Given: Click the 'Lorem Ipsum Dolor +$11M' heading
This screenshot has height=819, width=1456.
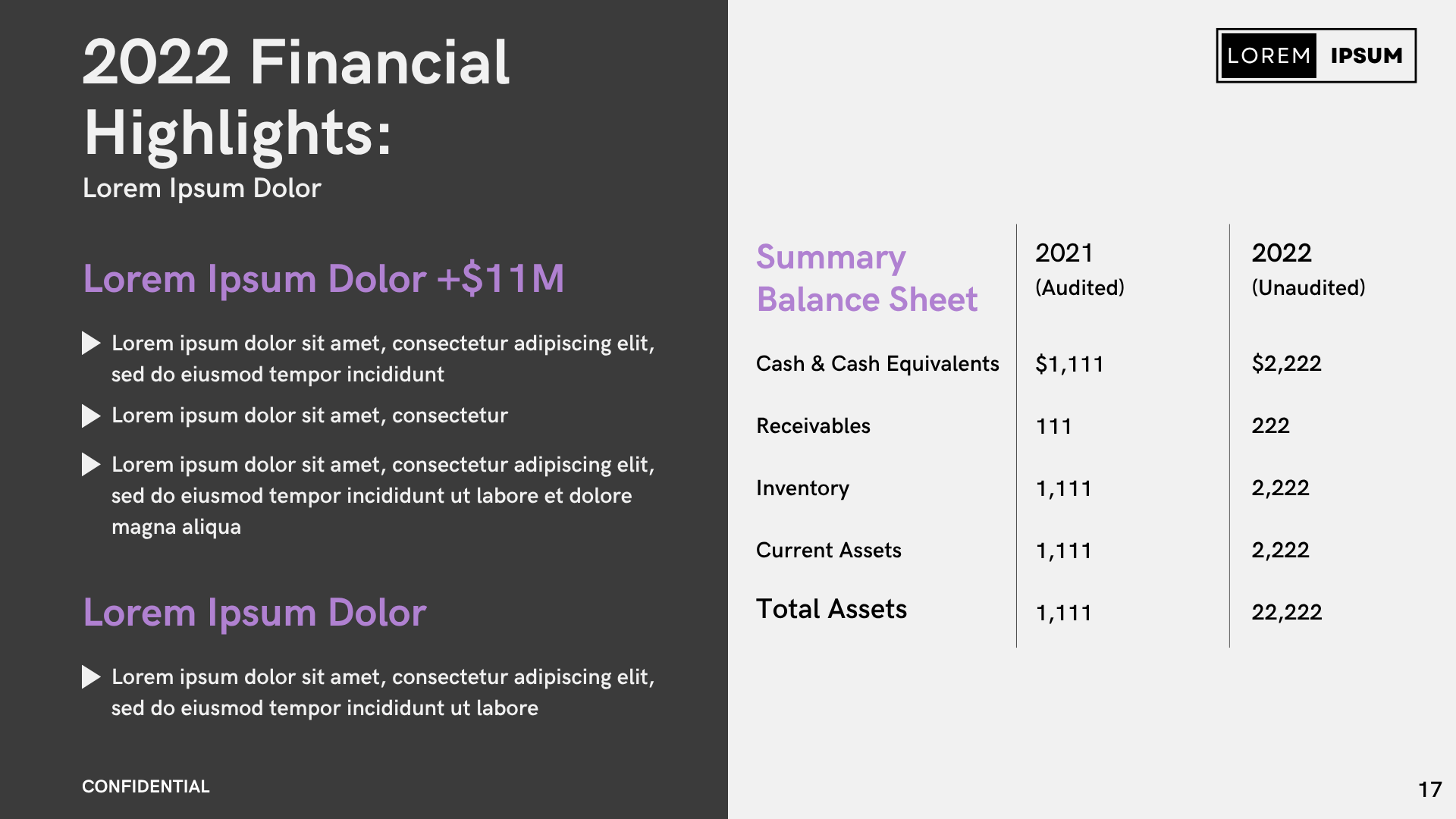Looking at the screenshot, I should point(324,278).
